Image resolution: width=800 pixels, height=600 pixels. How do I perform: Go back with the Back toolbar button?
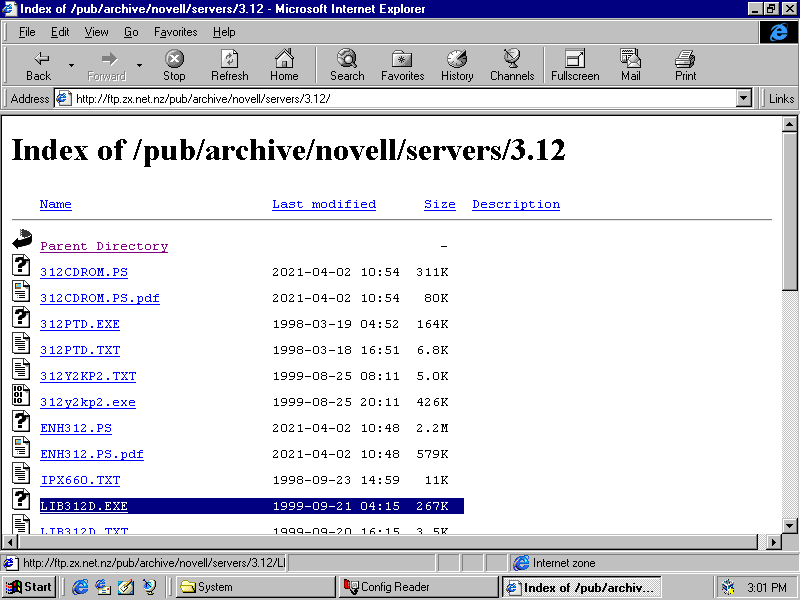tap(39, 65)
